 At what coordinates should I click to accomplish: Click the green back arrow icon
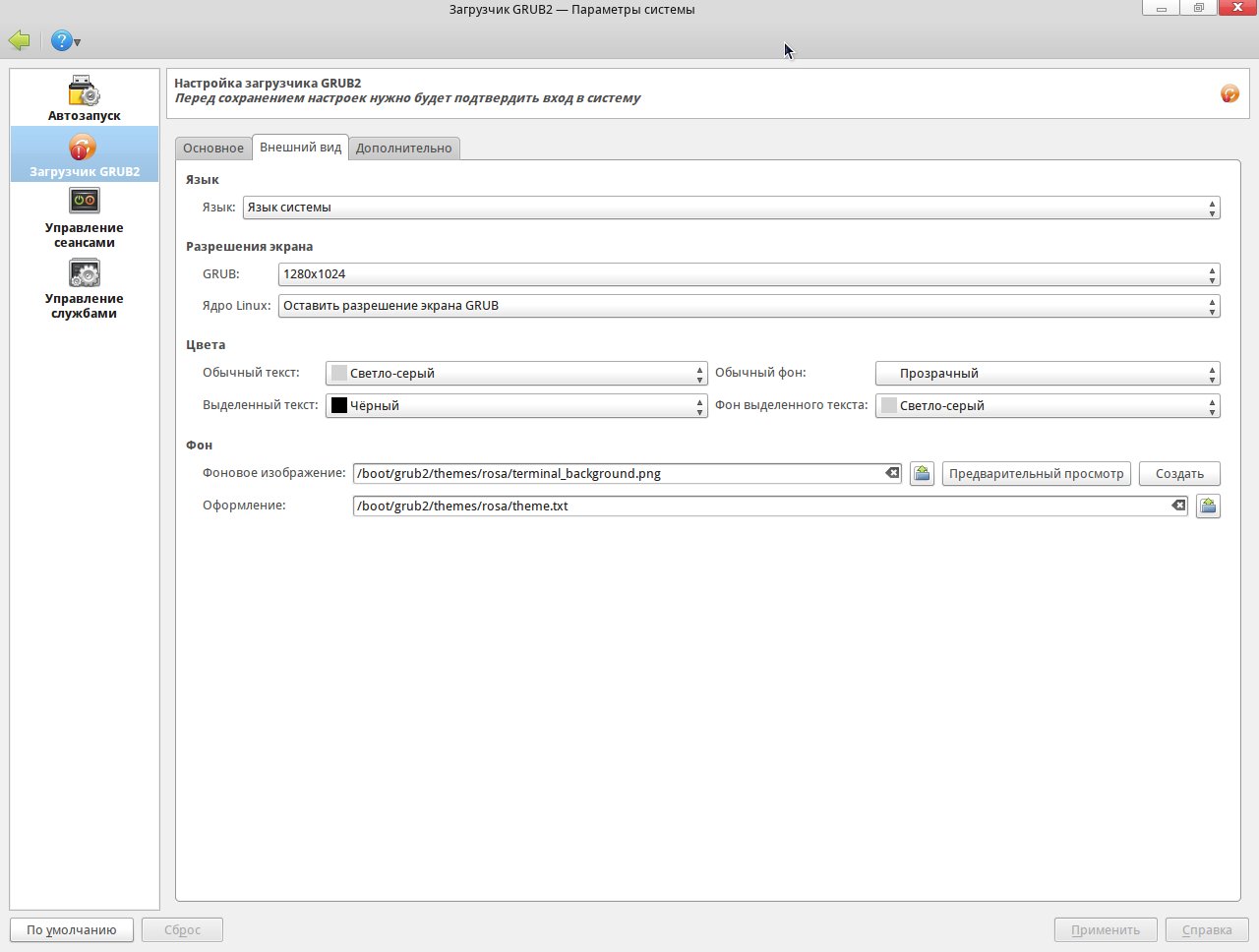[20, 40]
